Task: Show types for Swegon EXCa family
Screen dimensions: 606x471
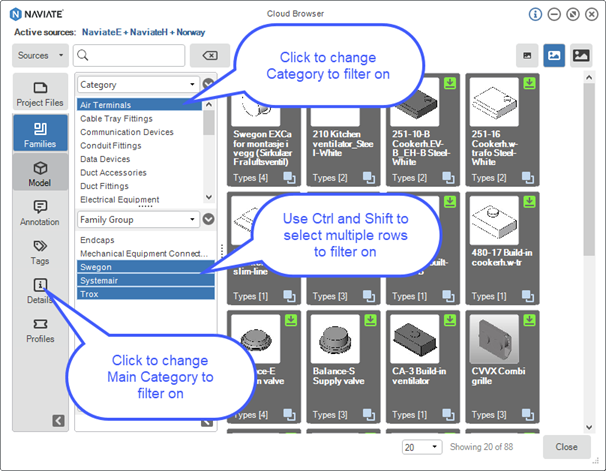Action: (x=289, y=178)
